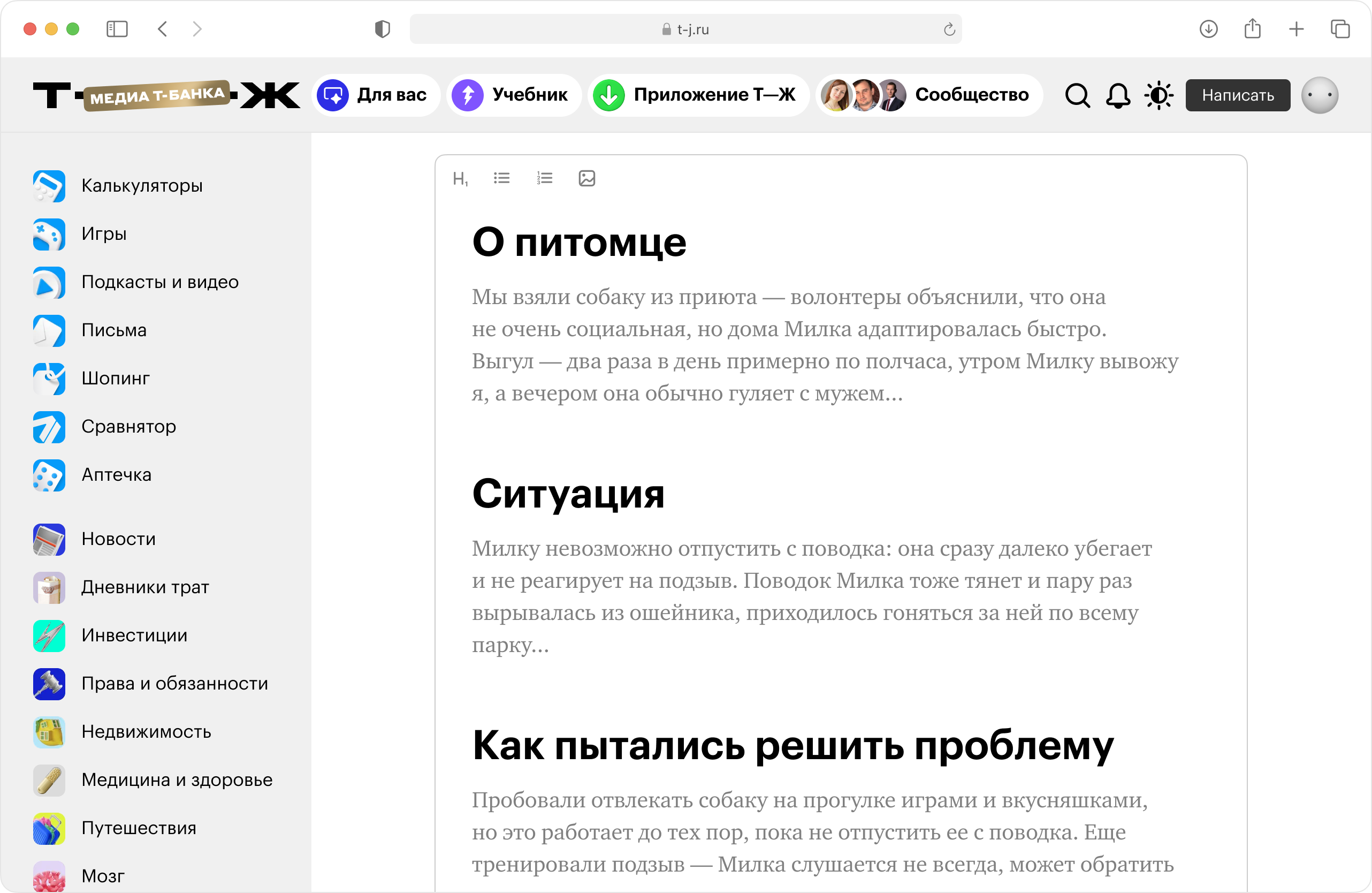Image resolution: width=1372 pixels, height=893 pixels.
Task: Open the Для вас tab
Action: [376, 95]
